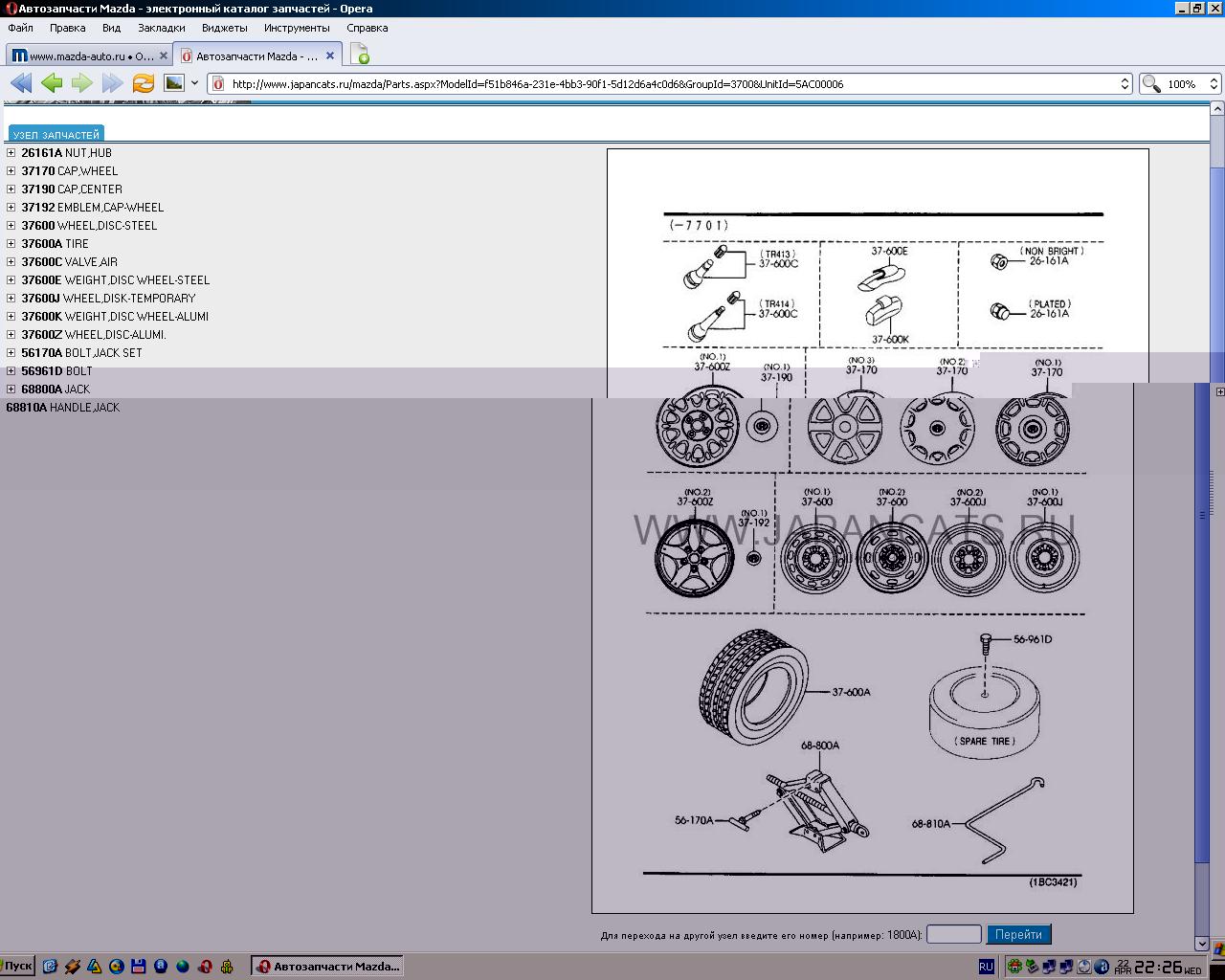Open the address bar history dropdown
Screen dimensions: 1225x980
1125,84
